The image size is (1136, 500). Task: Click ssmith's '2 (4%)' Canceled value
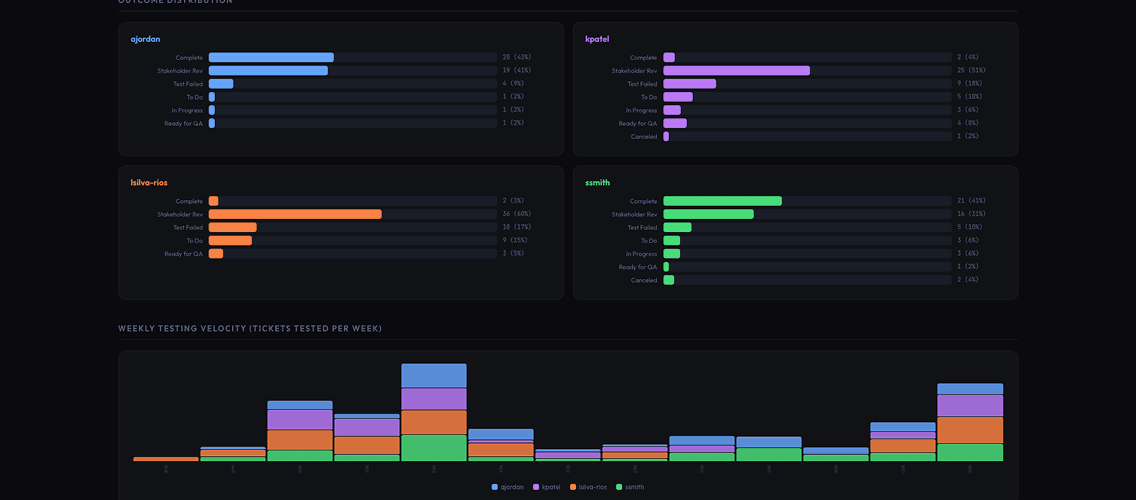970,280
